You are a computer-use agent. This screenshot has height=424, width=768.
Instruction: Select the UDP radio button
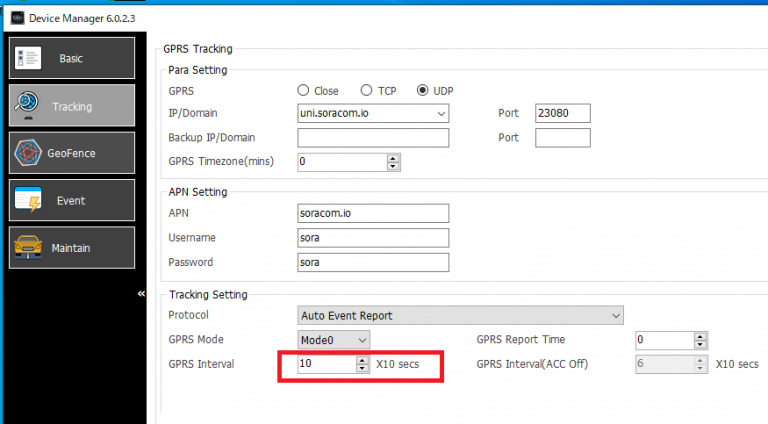(423, 90)
